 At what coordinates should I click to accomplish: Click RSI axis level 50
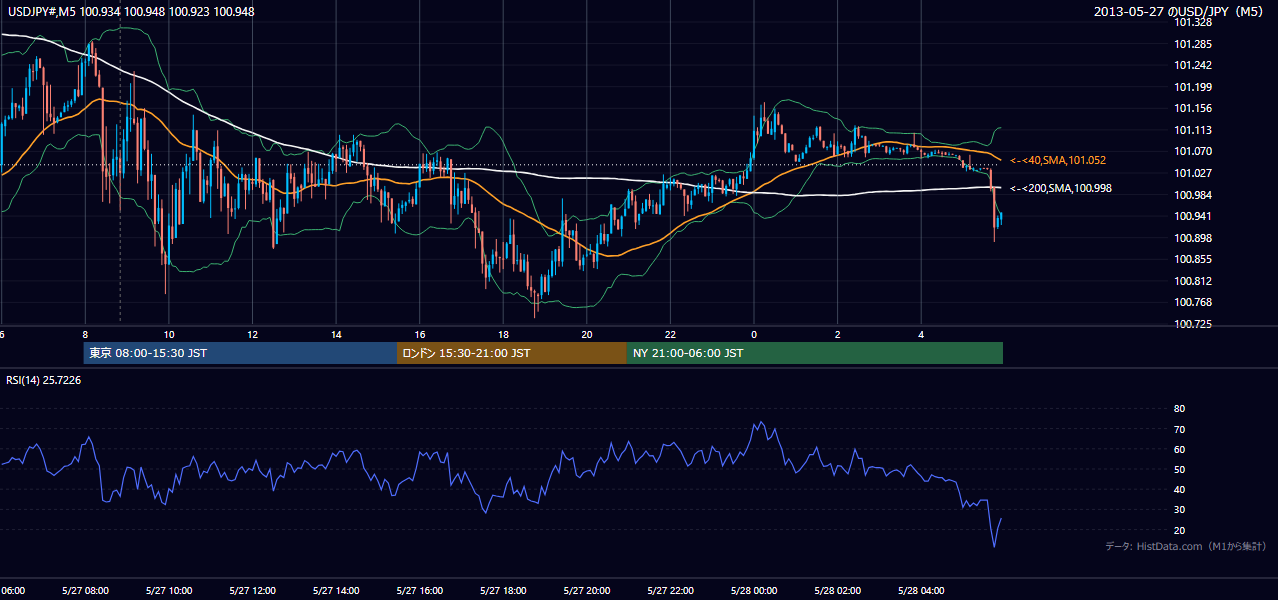(1179, 469)
